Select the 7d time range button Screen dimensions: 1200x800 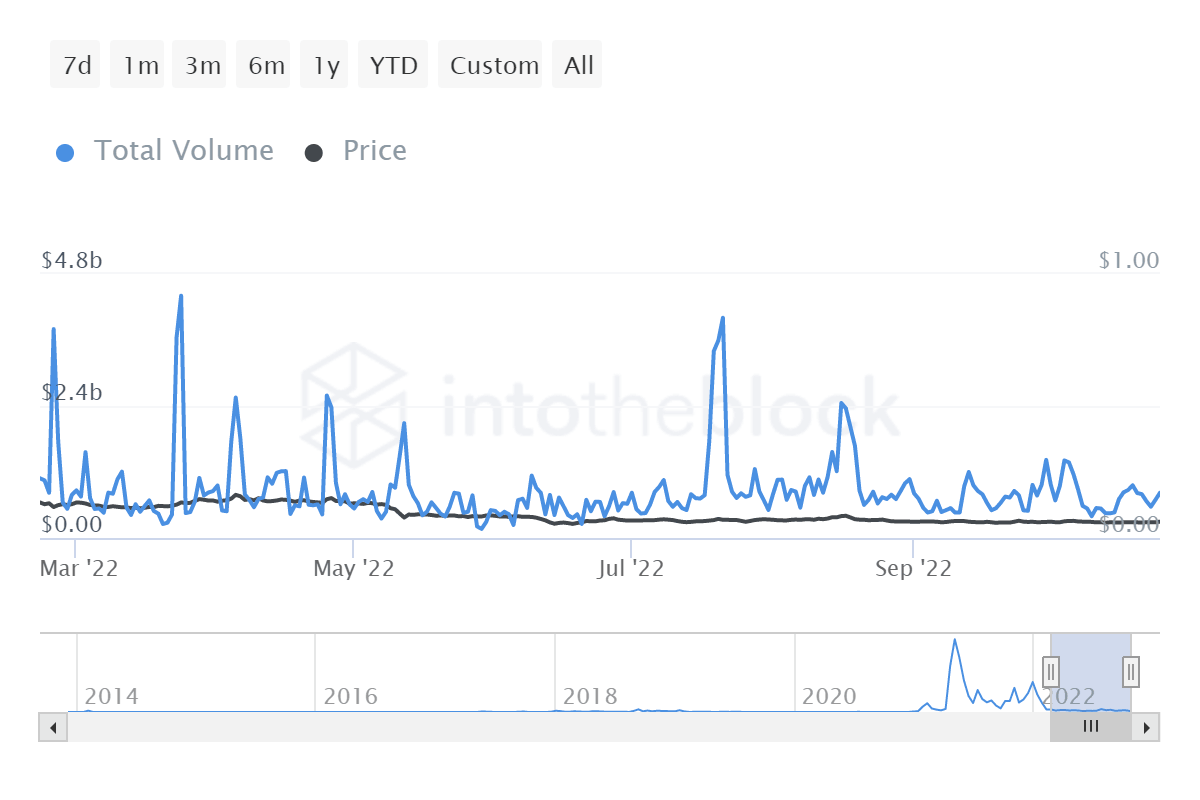(77, 66)
